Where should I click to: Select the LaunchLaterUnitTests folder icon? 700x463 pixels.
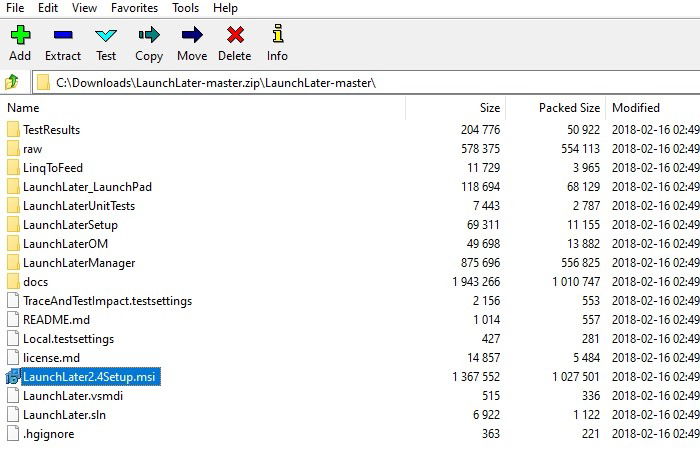pyautogui.click(x=13, y=205)
